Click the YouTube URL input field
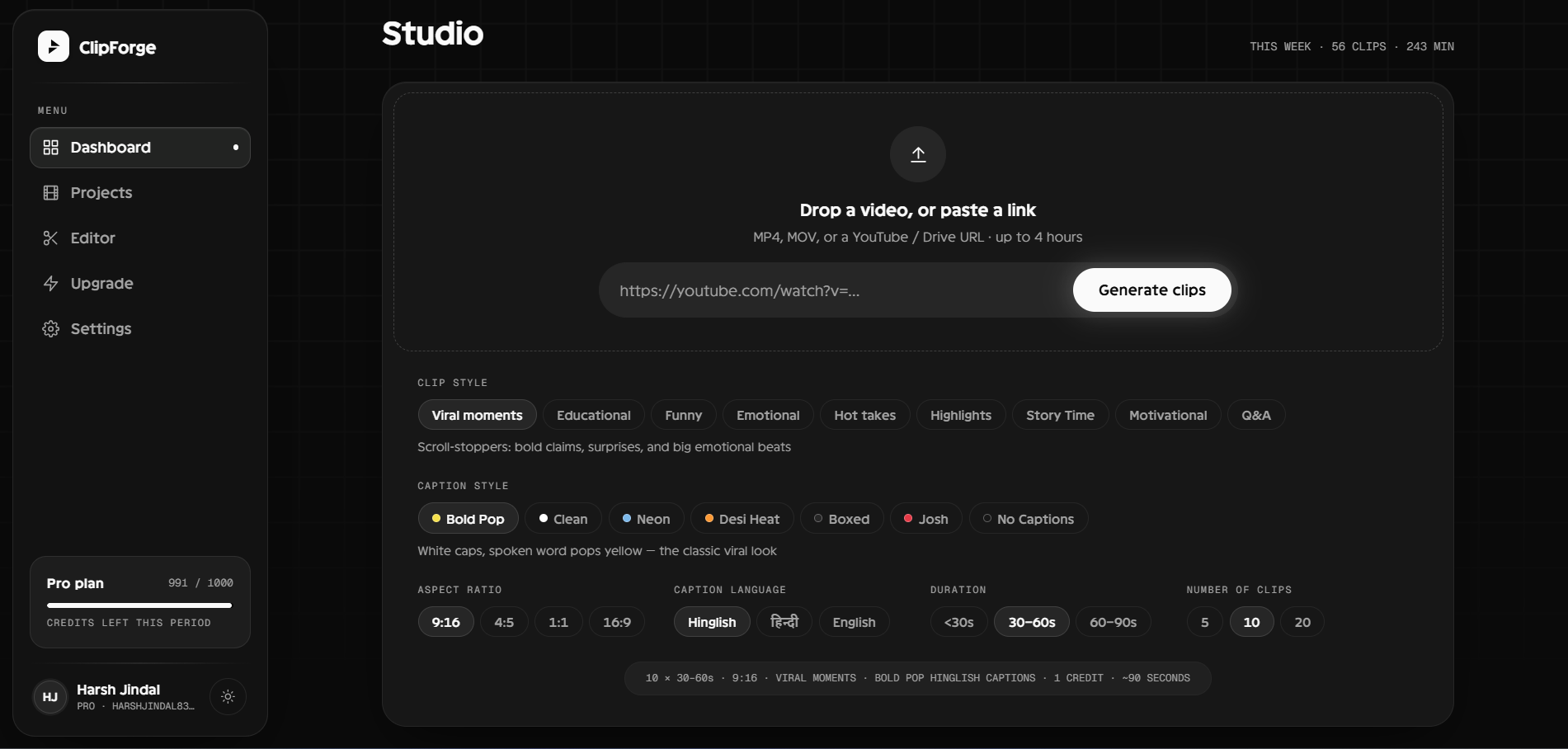The width and height of the screenshot is (1568, 749). tap(837, 290)
